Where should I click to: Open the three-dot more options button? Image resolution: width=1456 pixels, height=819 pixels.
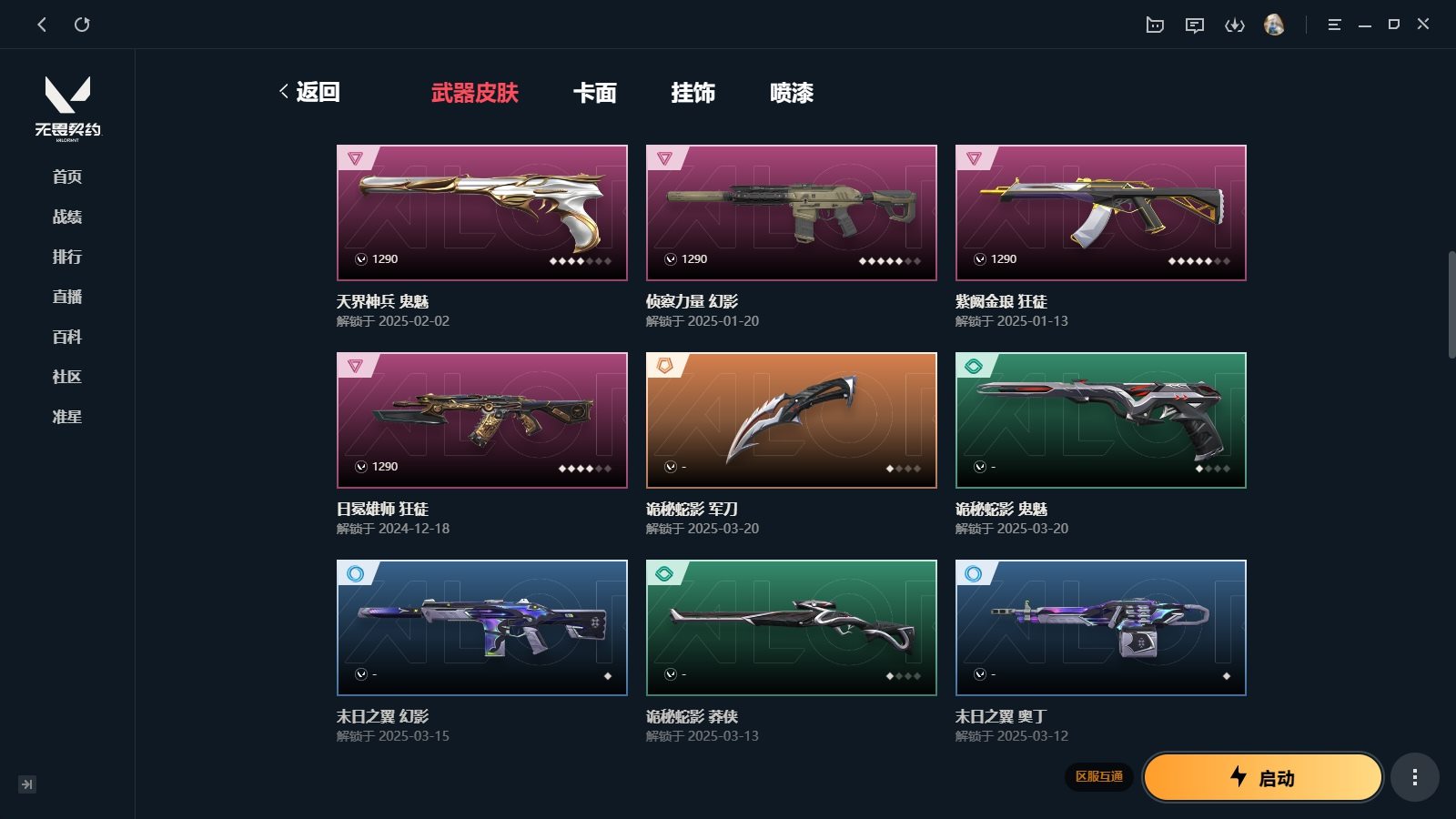1414,777
